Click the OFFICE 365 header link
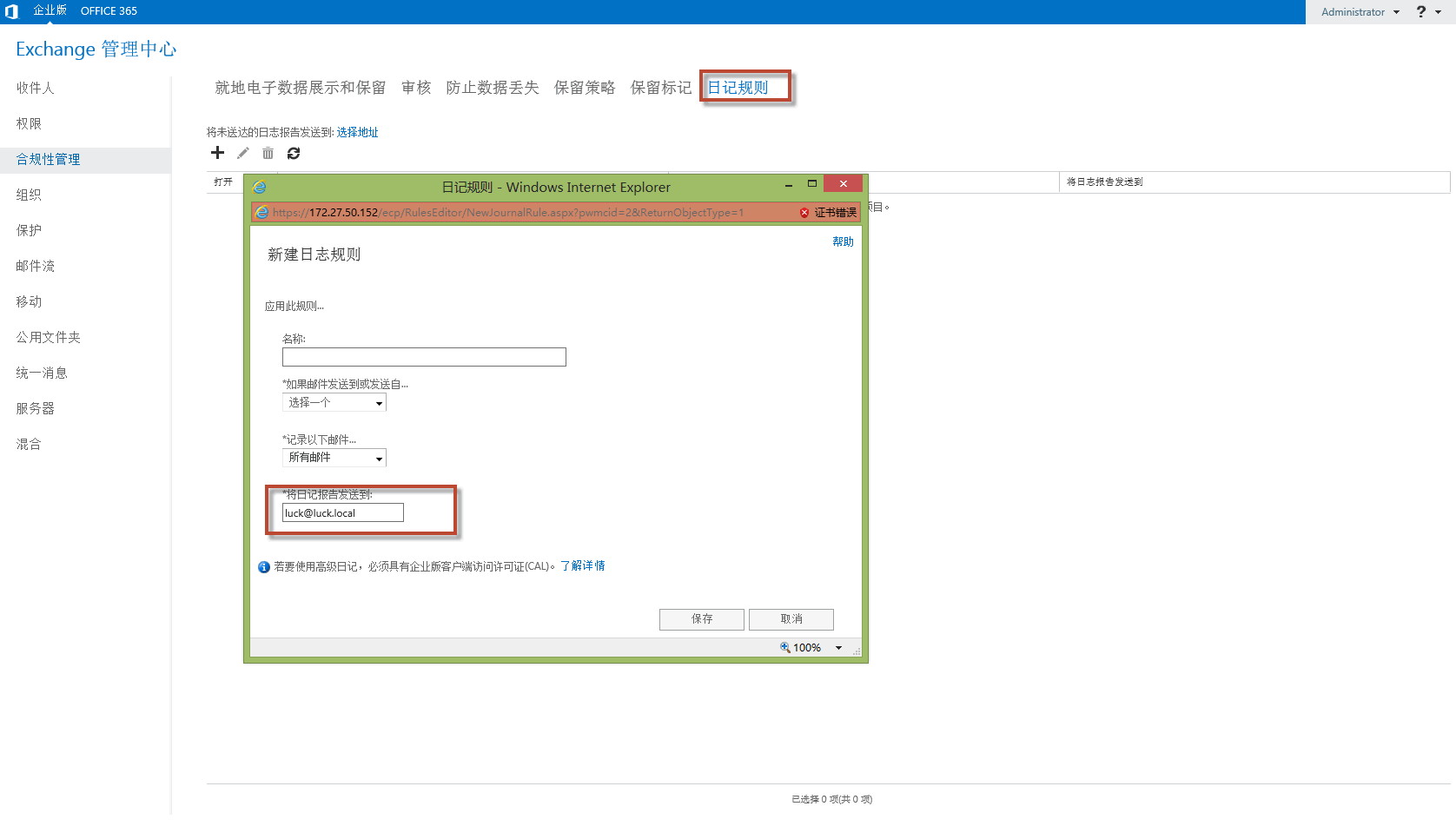This screenshot has width=1456, height=826. point(109,11)
